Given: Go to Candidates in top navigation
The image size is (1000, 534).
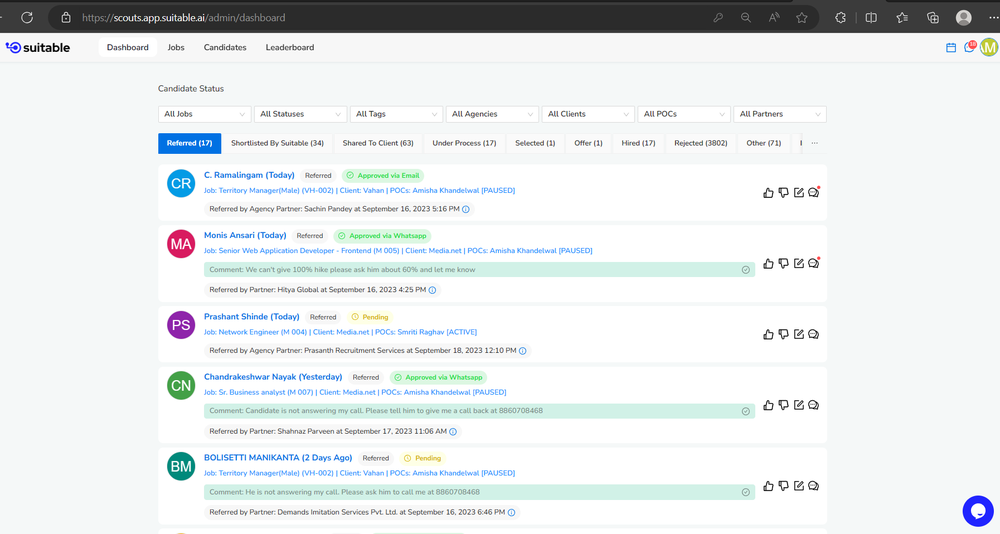Looking at the screenshot, I should click(225, 47).
